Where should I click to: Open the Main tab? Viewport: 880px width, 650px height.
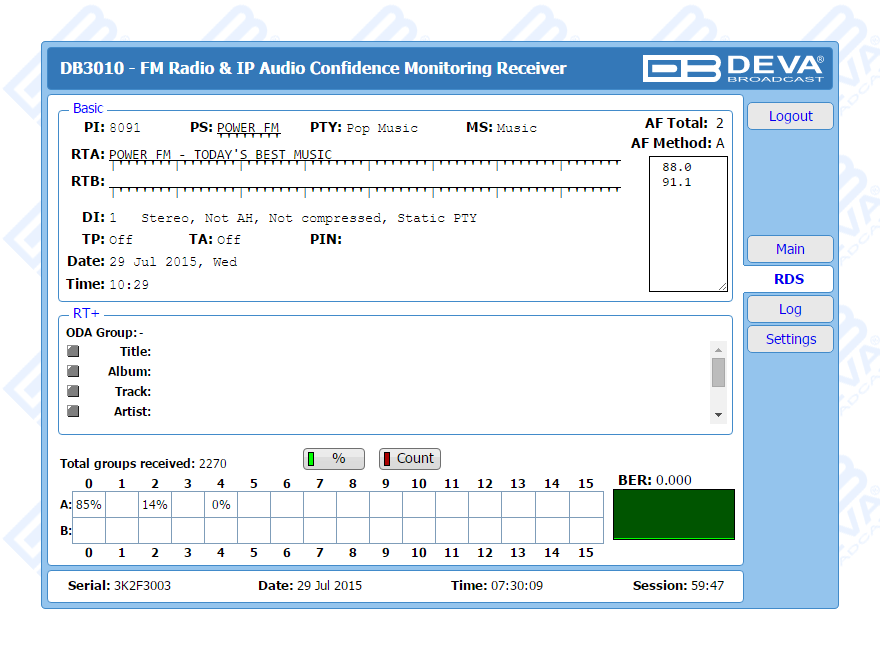790,249
